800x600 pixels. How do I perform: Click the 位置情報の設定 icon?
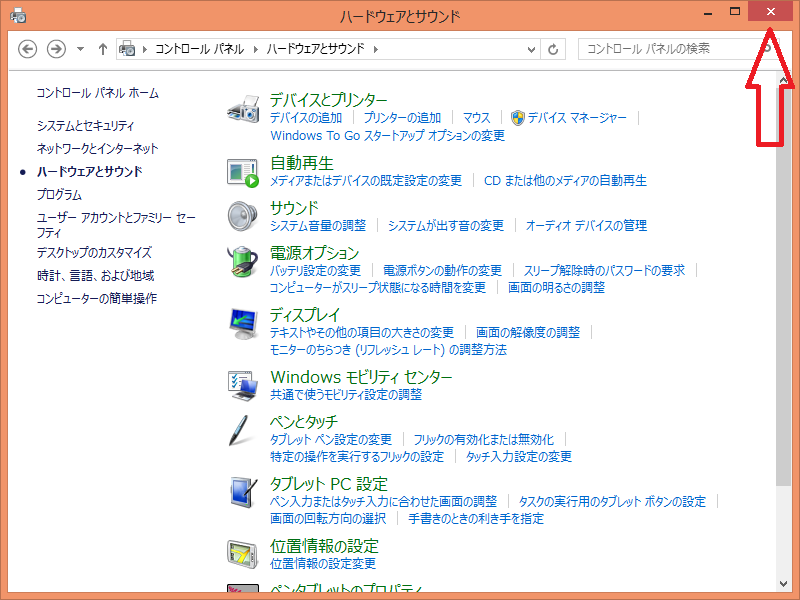(243, 553)
